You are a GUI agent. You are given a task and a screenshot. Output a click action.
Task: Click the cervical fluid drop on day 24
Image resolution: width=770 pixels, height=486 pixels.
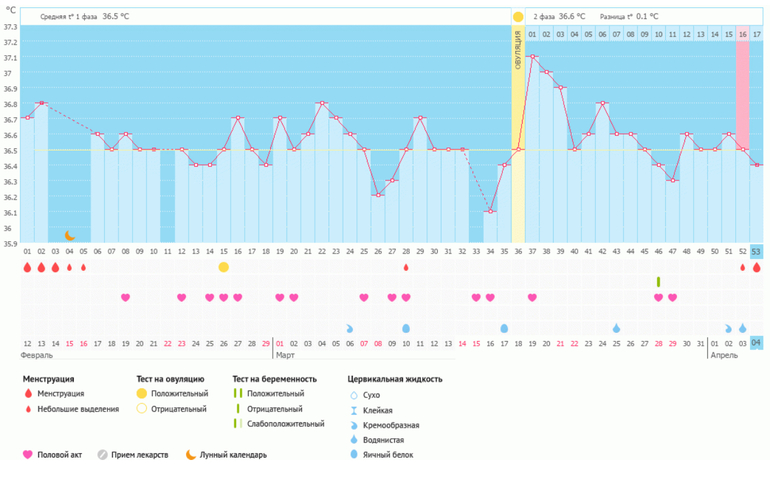click(350, 328)
